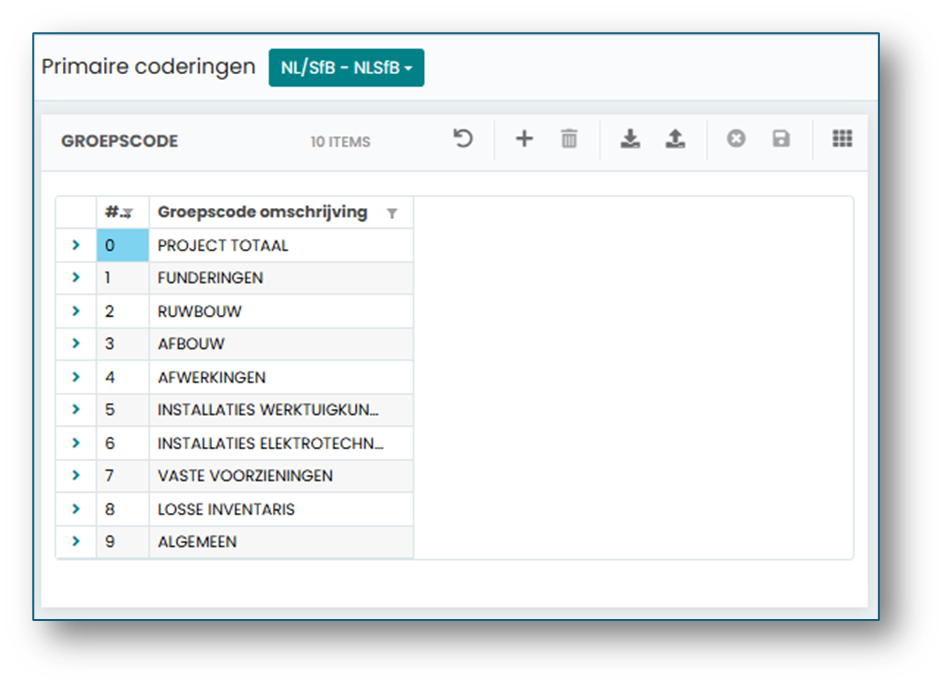944x685 pixels.
Task: Click the upload/export icon
Action: [x=675, y=139]
